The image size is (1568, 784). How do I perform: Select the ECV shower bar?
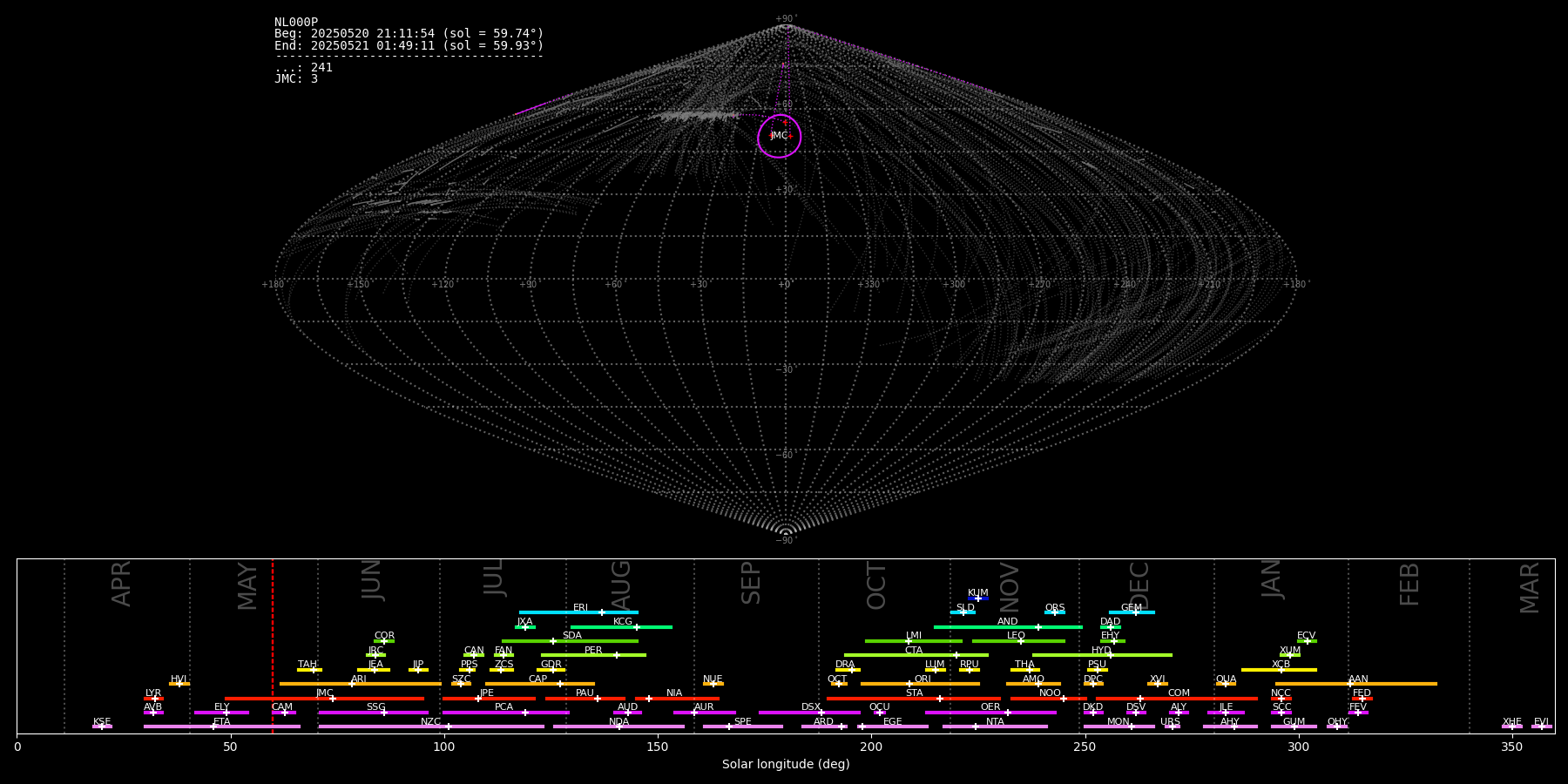pos(1307,641)
